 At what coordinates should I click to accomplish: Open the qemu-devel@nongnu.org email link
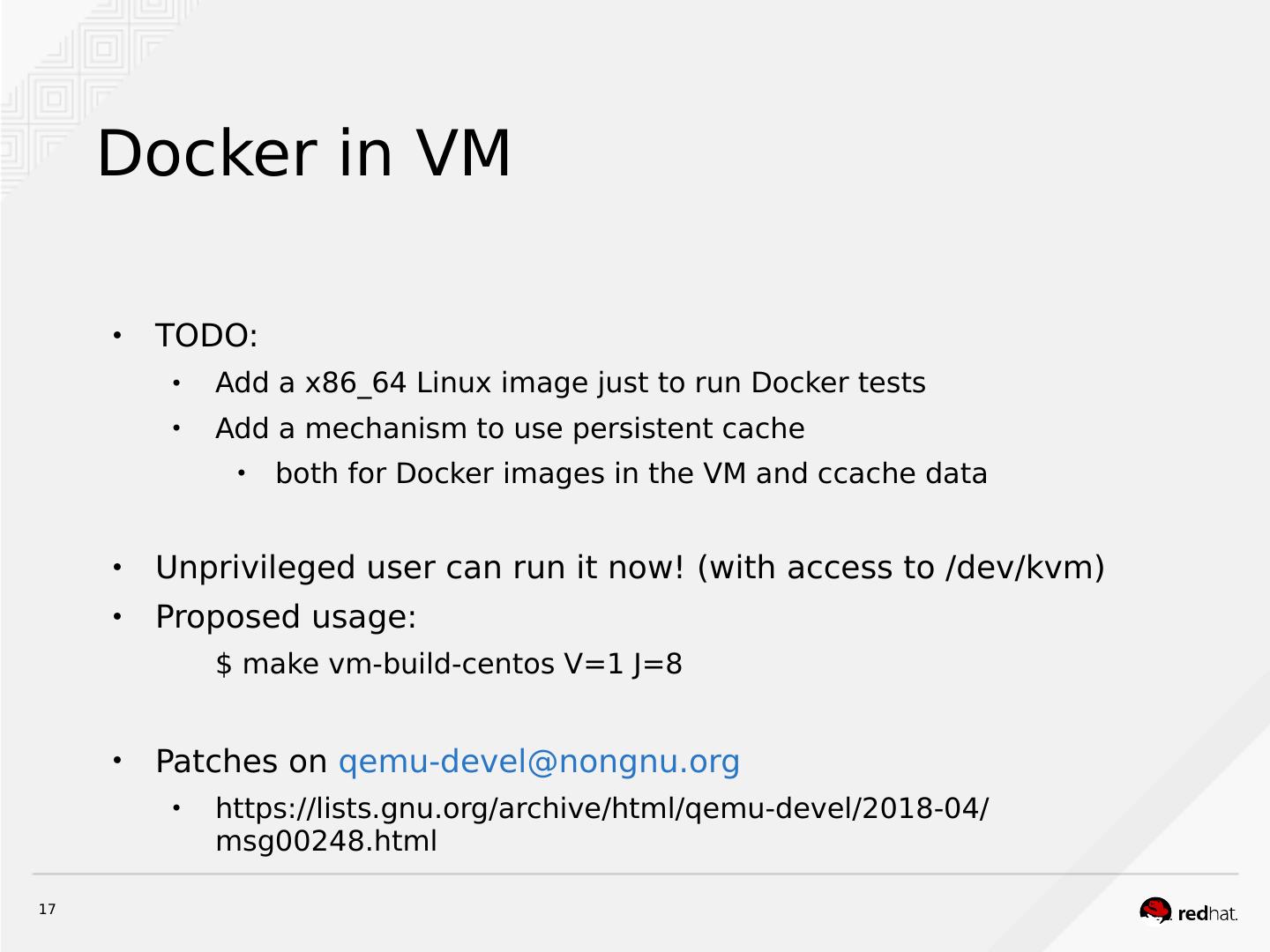539,761
